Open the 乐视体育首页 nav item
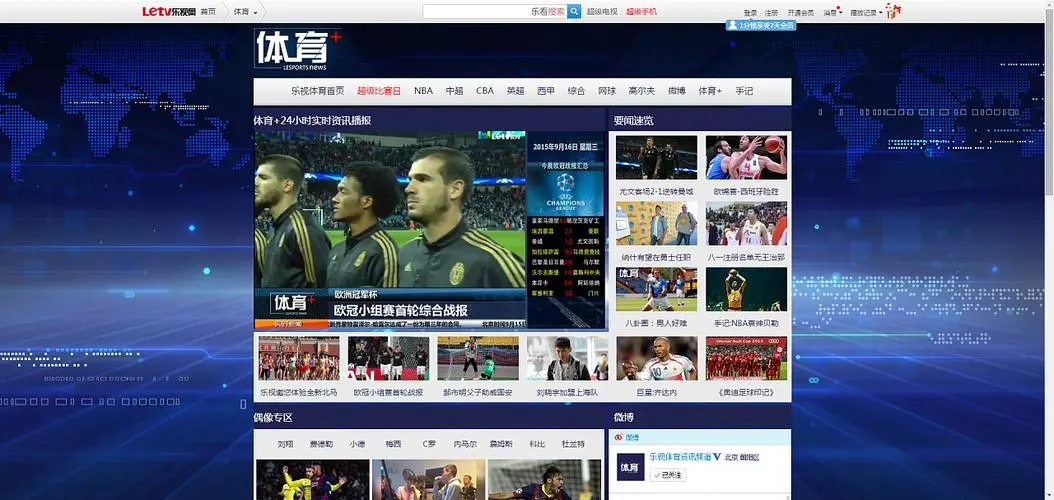Screen dimensions: 1054x500 (x=317, y=91)
